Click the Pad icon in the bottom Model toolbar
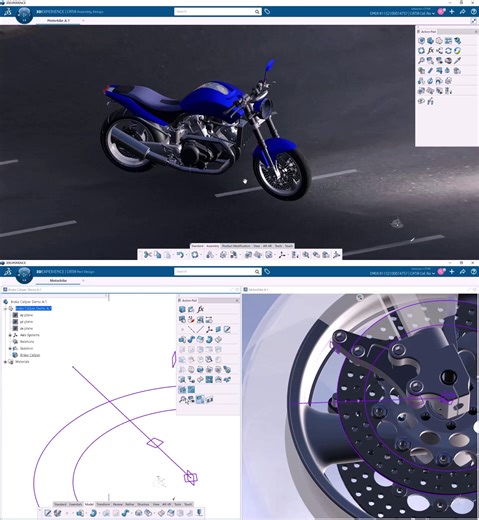 80,513
